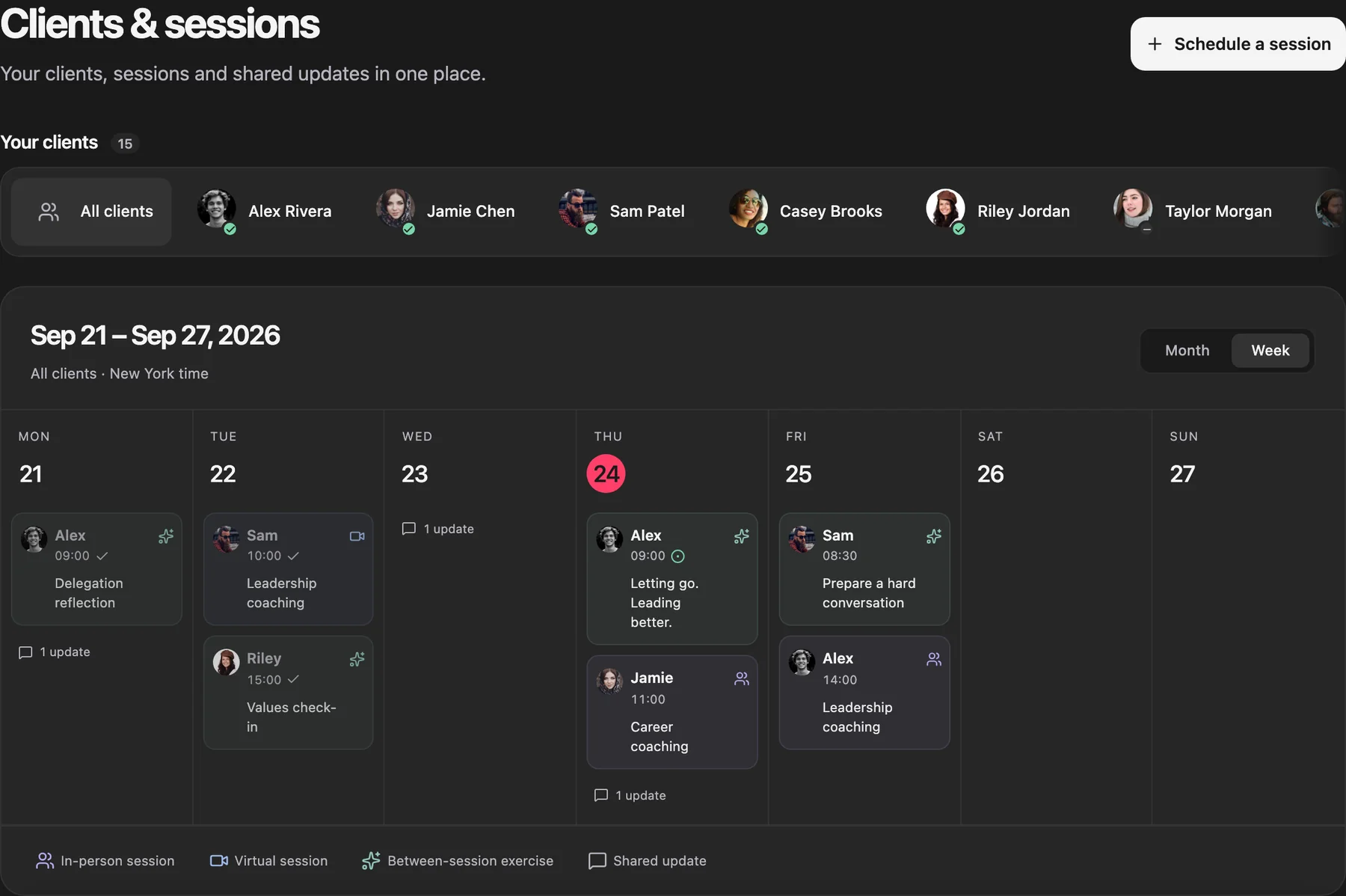Filter by client Jamie Chen
The height and width of the screenshot is (896, 1346).
point(445,212)
